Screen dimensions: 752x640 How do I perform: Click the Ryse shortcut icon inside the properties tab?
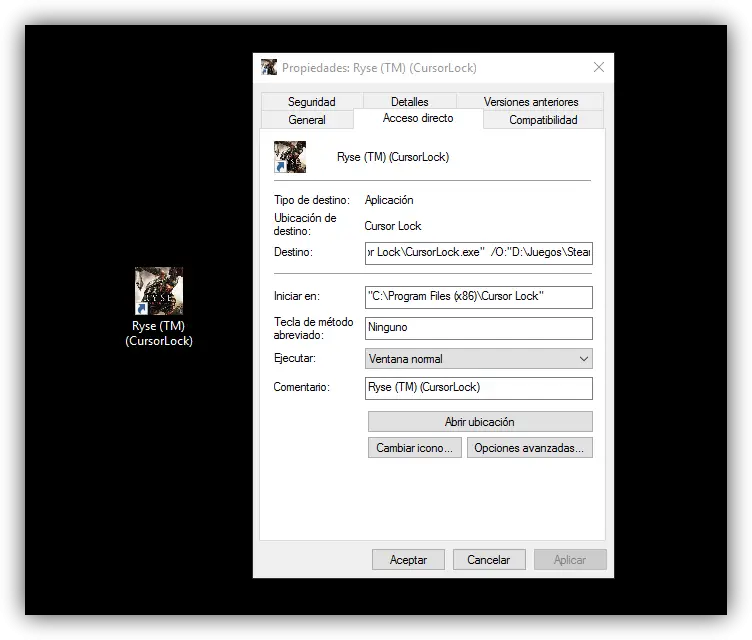pos(290,157)
